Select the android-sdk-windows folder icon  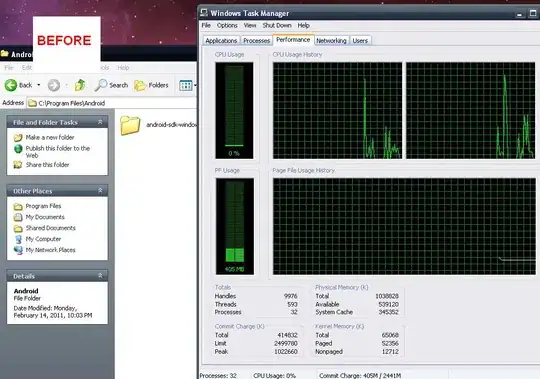130,125
